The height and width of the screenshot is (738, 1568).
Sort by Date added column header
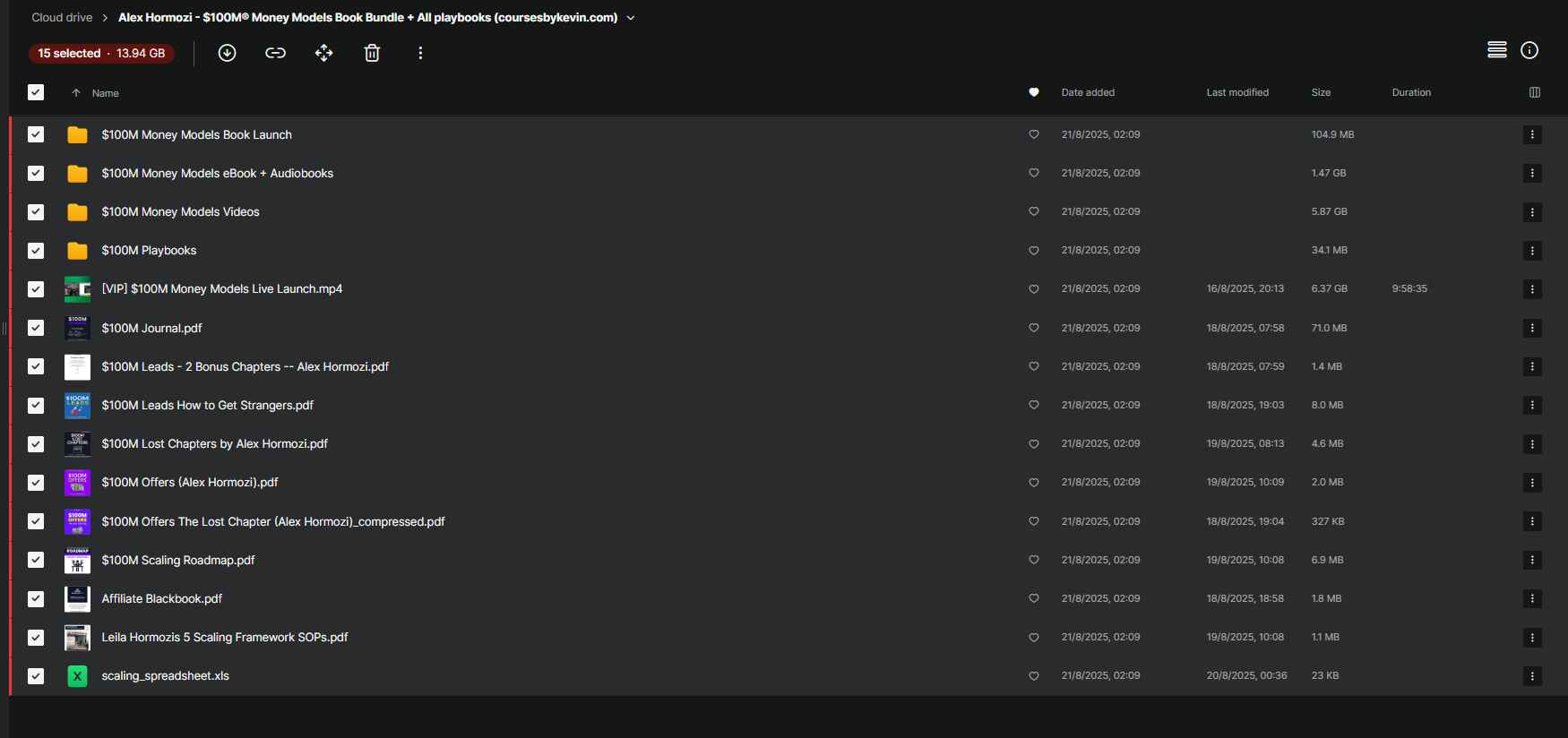(x=1088, y=92)
